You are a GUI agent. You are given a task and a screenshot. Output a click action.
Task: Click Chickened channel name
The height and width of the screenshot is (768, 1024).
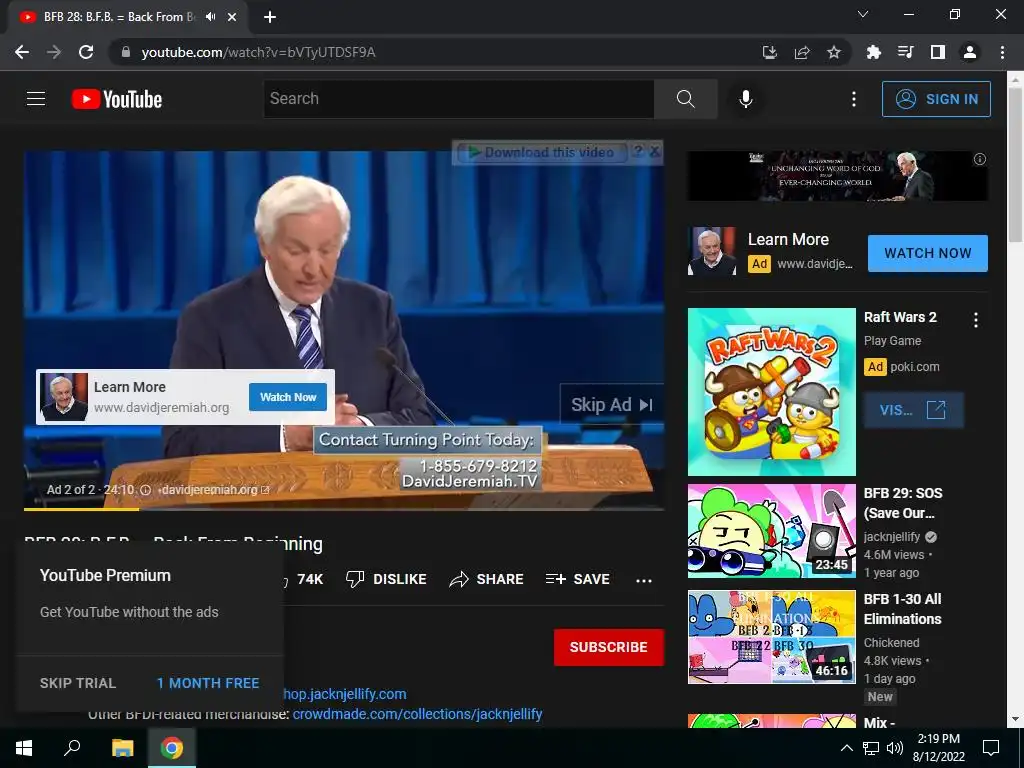click(x=891, y=643)
